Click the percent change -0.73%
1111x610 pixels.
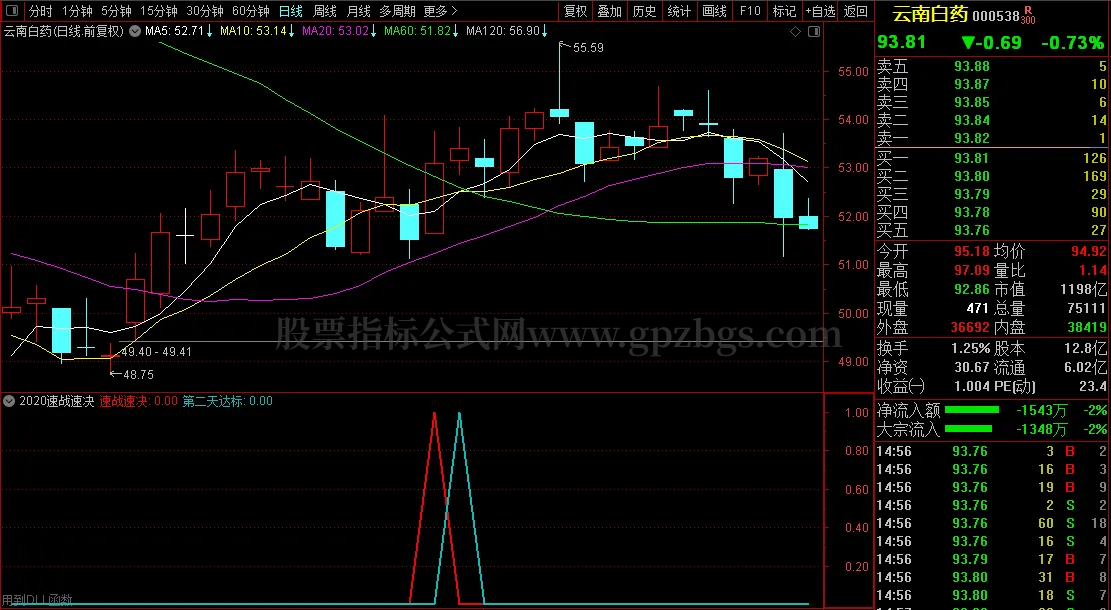(x=1073, y=43)
